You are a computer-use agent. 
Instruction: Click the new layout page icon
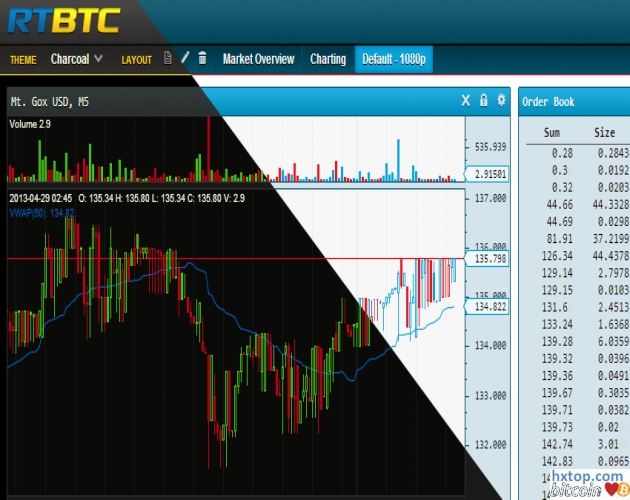(x=168, y=59)
